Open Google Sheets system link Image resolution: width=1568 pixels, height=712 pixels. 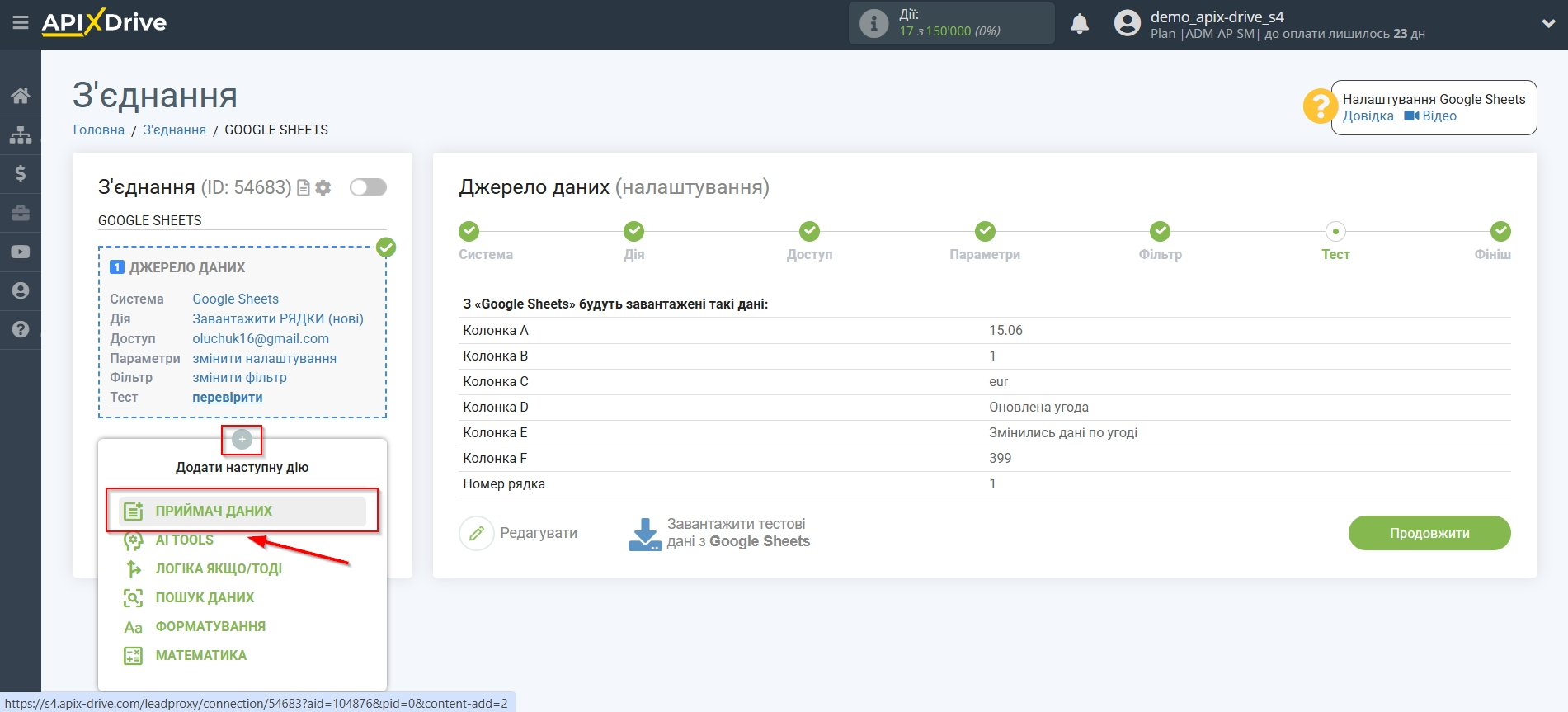click(x=235, y=299)
